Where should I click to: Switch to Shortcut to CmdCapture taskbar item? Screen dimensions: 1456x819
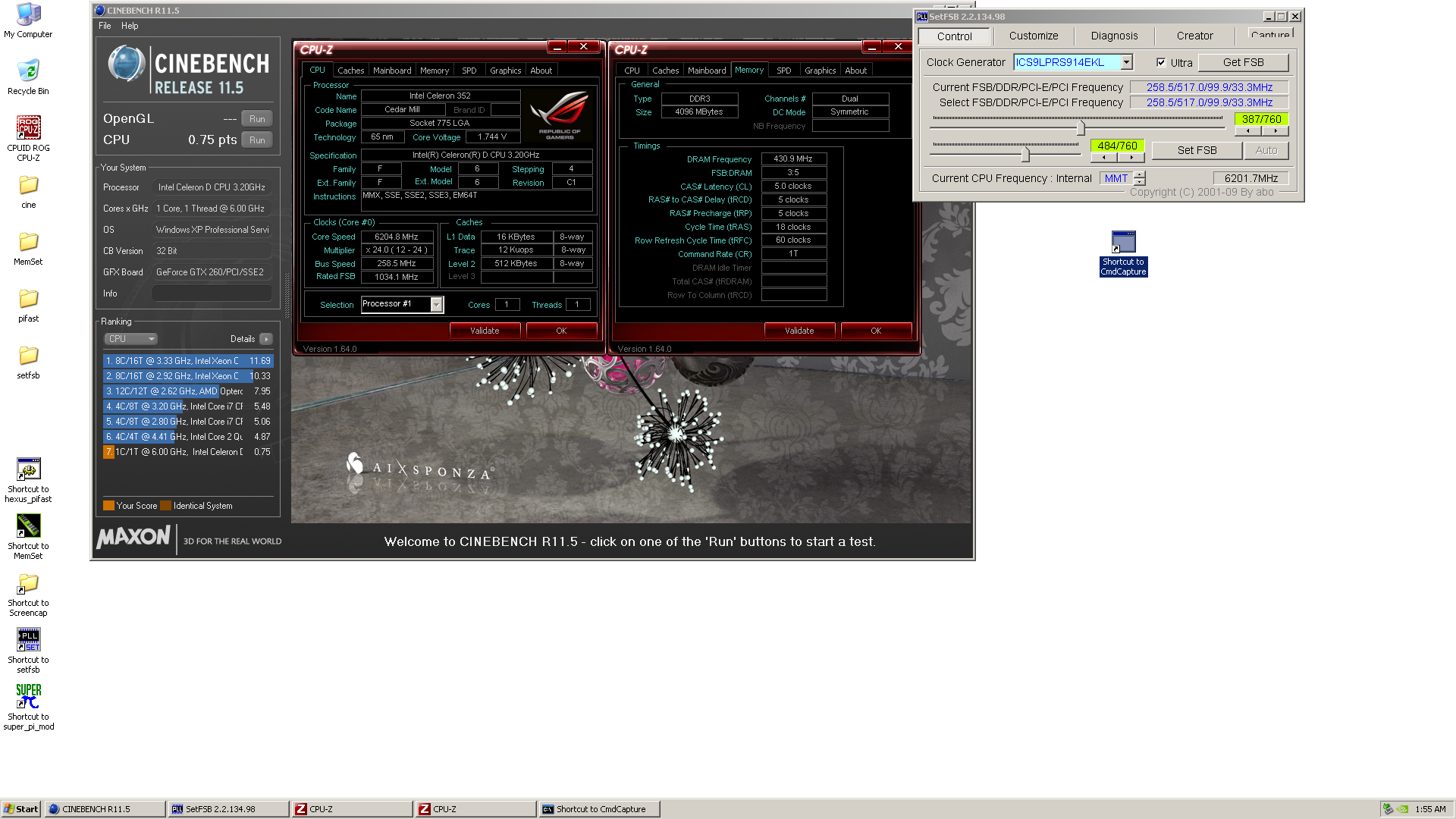(599, 809)
